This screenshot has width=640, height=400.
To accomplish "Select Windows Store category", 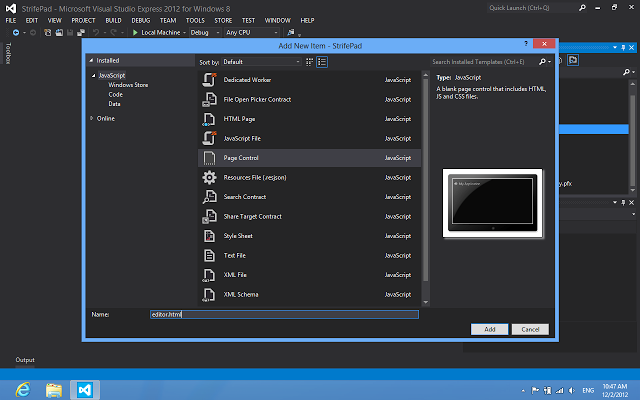I will 128,85.
